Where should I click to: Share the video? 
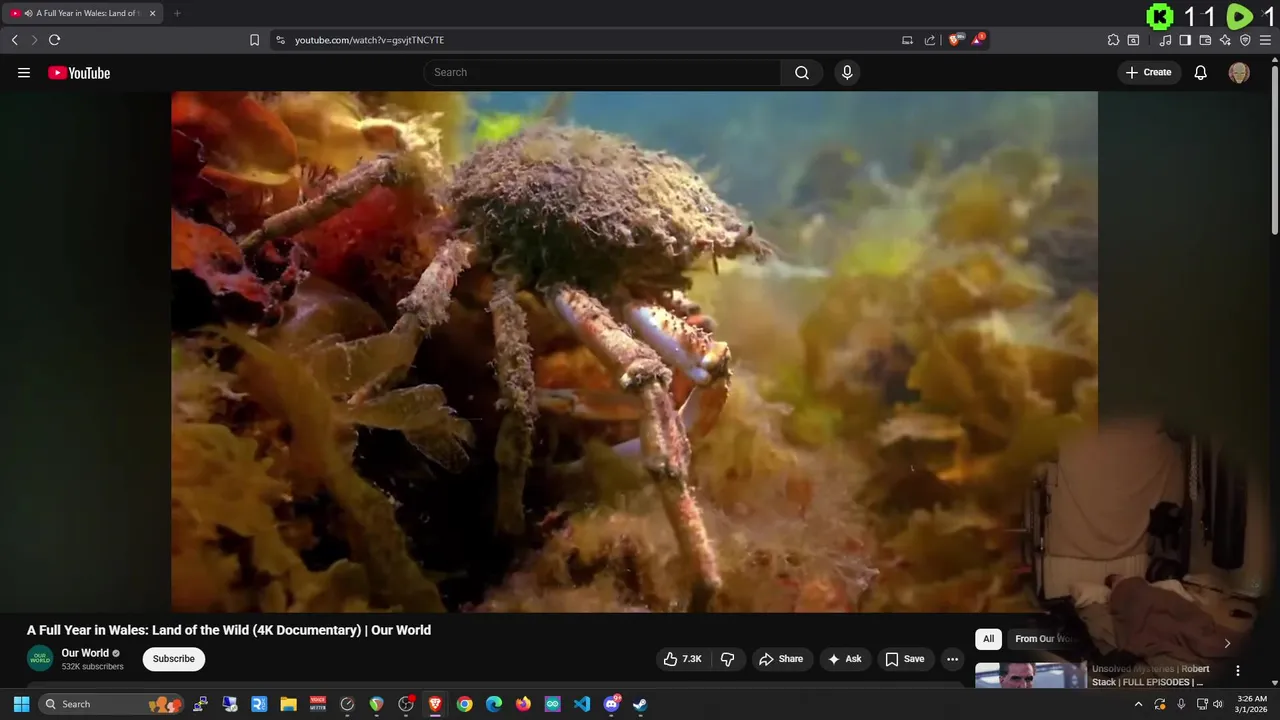[781, 659]
